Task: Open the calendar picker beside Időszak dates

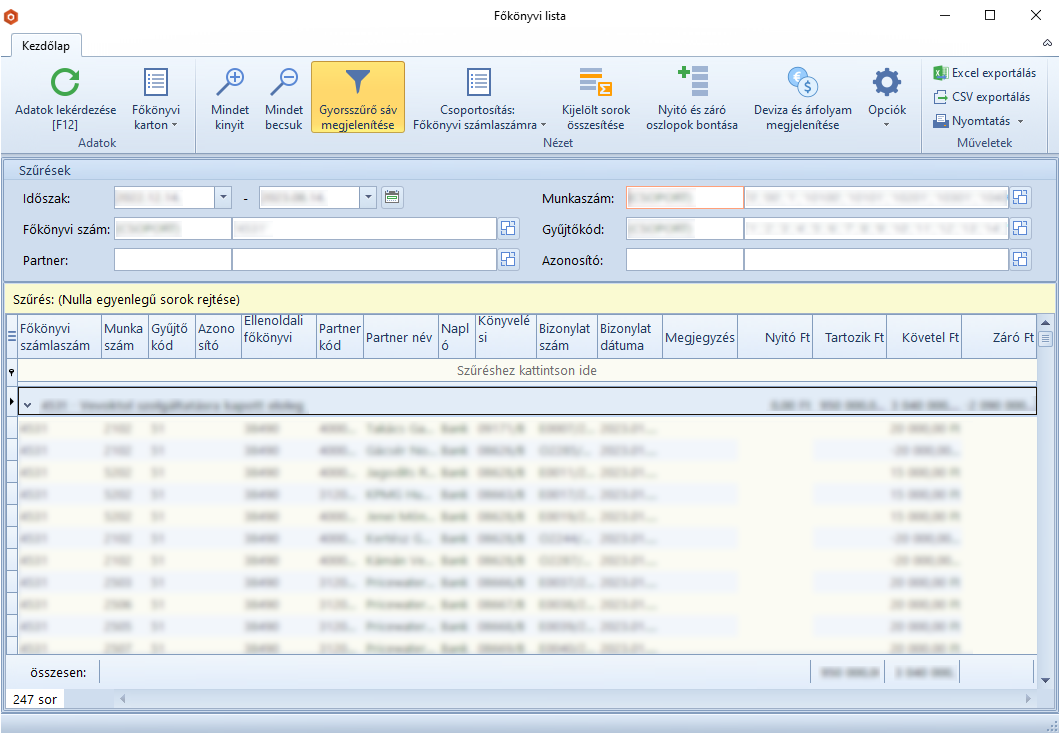Action: click(x=393, y=198)
